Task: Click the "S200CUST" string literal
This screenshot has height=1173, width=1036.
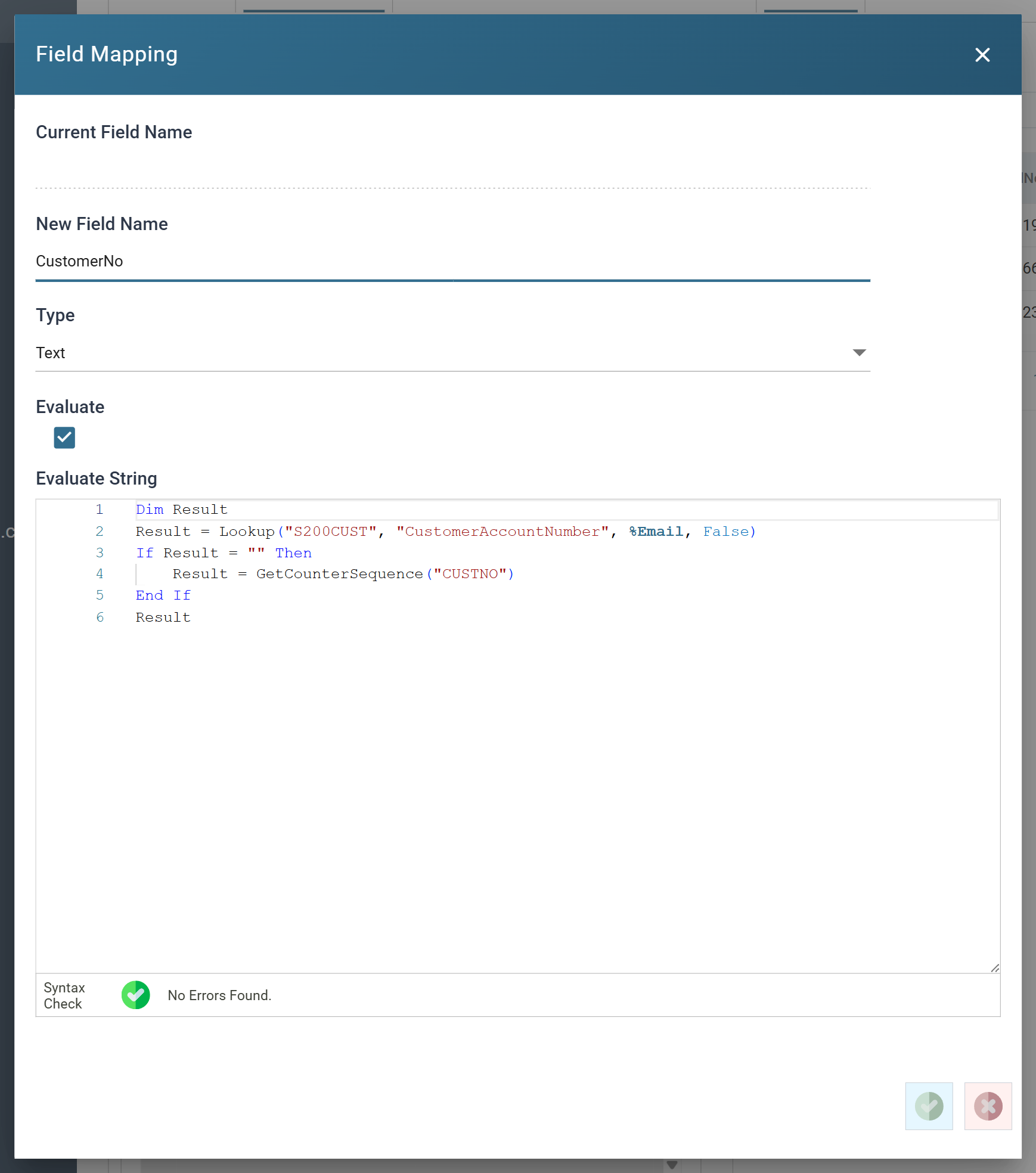Action: [x=331, y=532]
